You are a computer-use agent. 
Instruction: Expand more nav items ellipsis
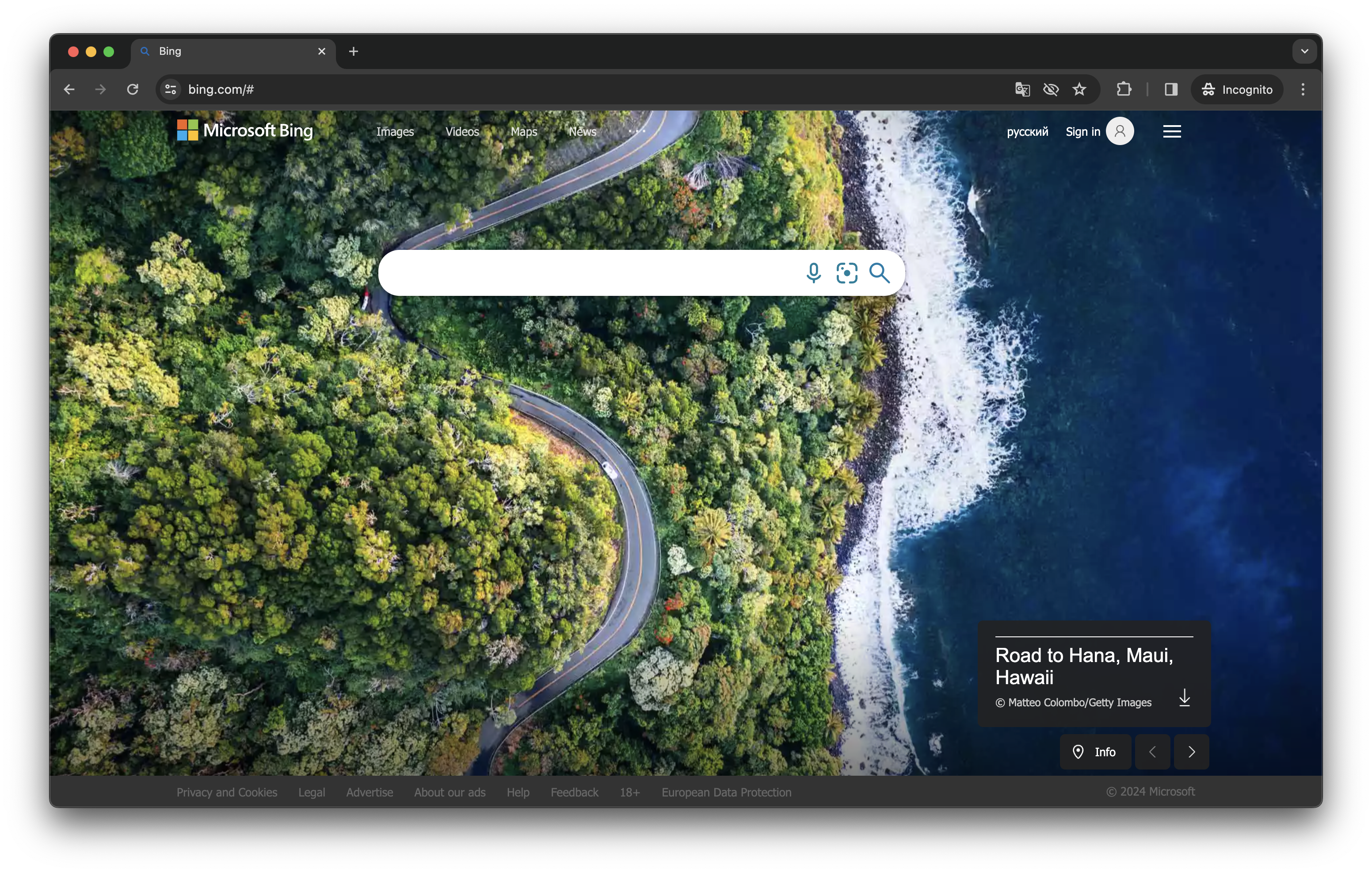point(636,131)
